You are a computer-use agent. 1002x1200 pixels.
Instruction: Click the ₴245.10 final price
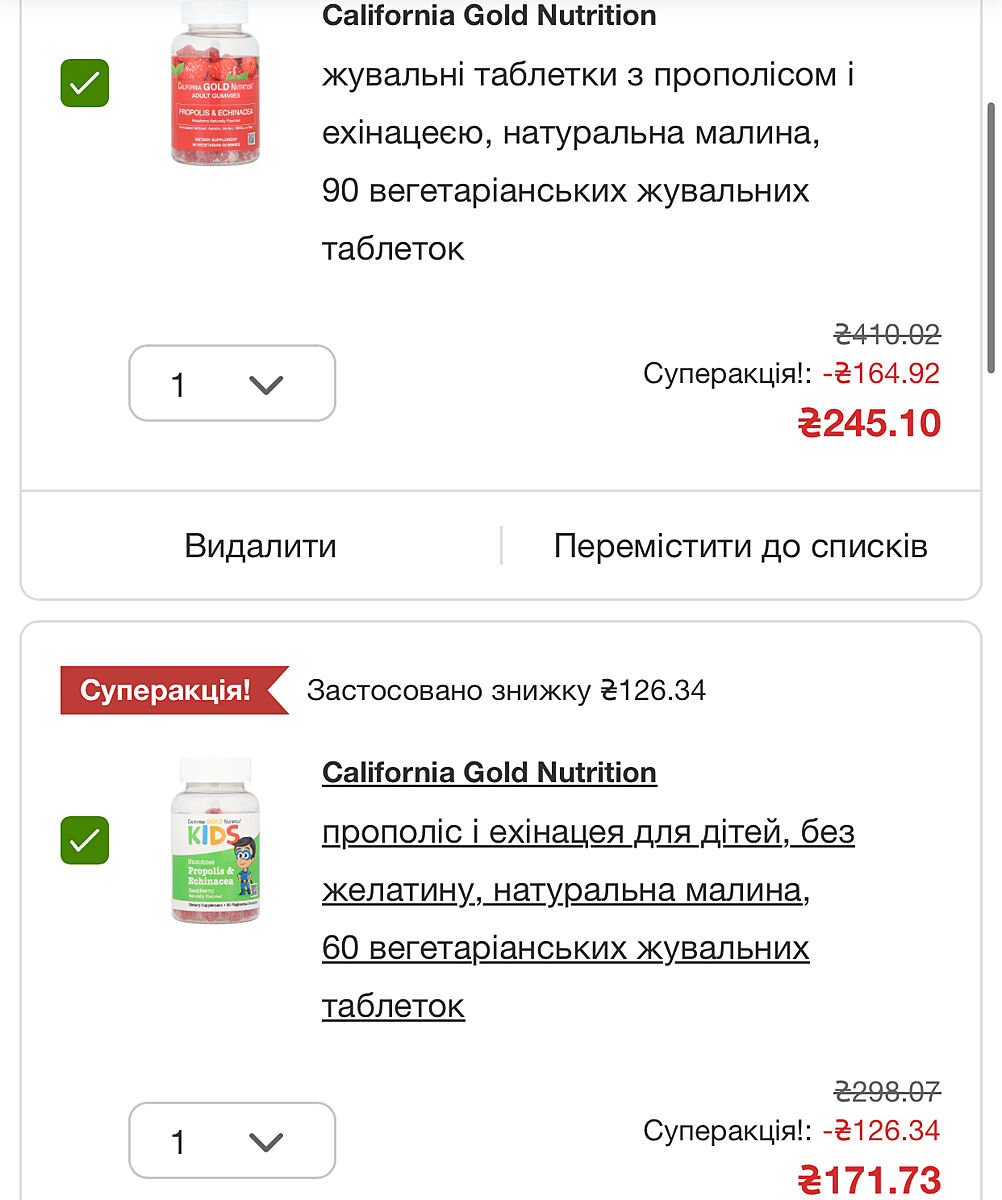tap(869, 424)
